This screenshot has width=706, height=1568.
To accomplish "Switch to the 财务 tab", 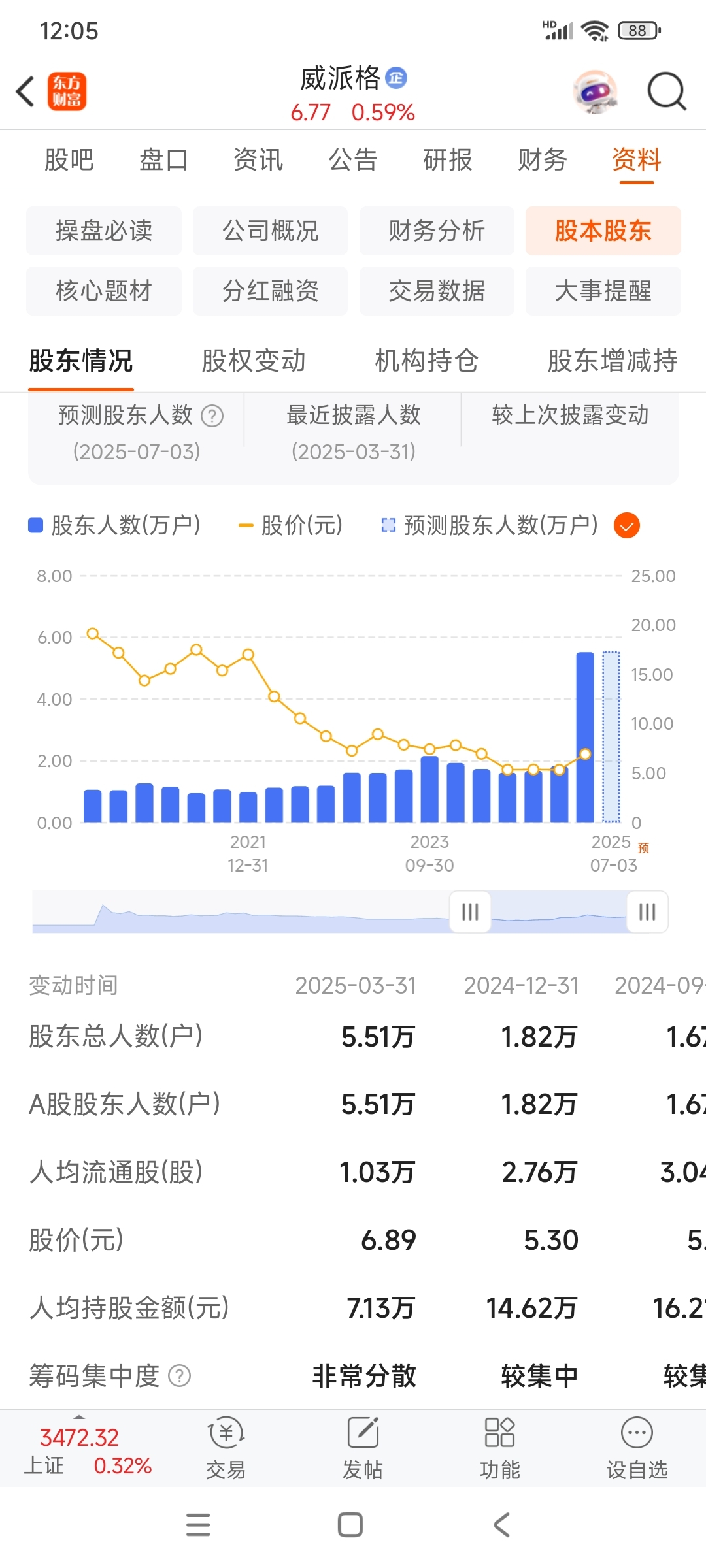I will click(x=543, y=160).
